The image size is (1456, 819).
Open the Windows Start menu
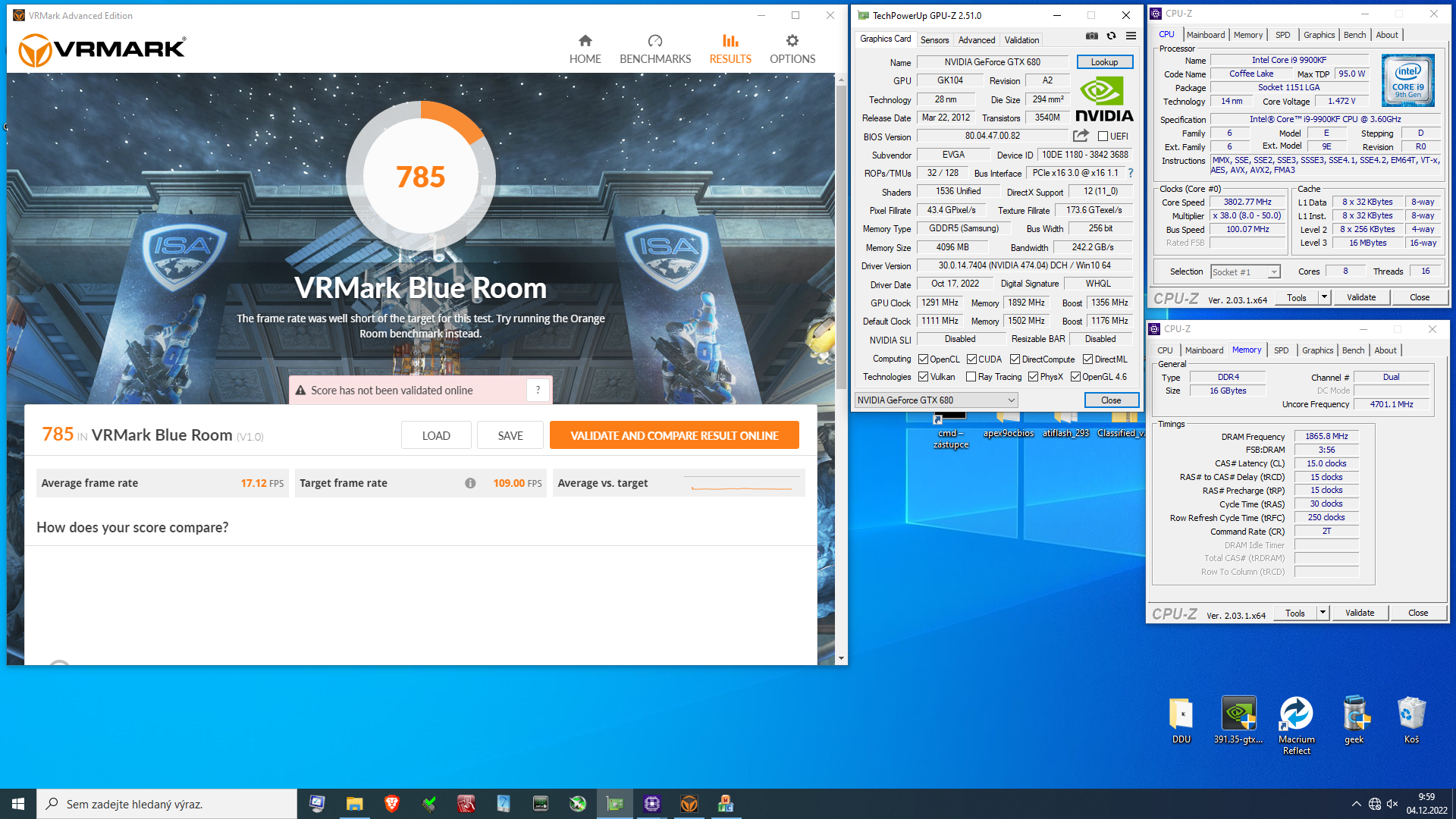click(x=18, y=804)
